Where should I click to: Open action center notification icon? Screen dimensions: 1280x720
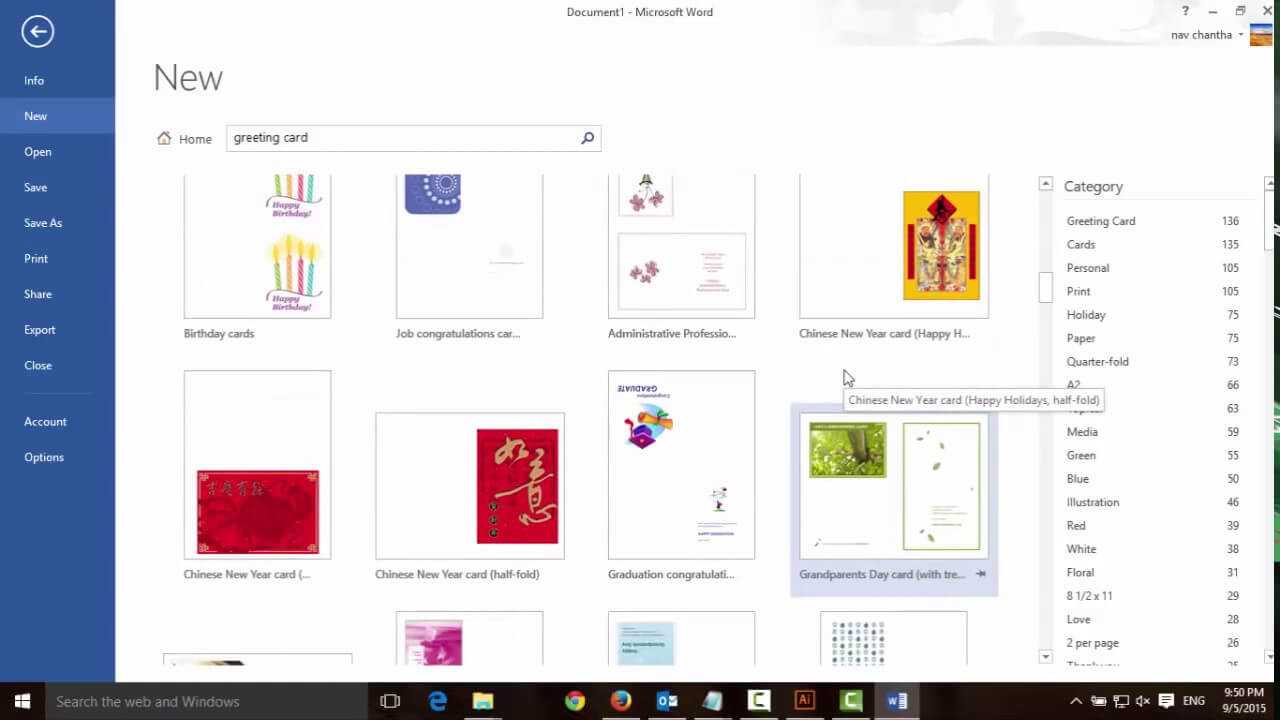tap(1165, 701)
